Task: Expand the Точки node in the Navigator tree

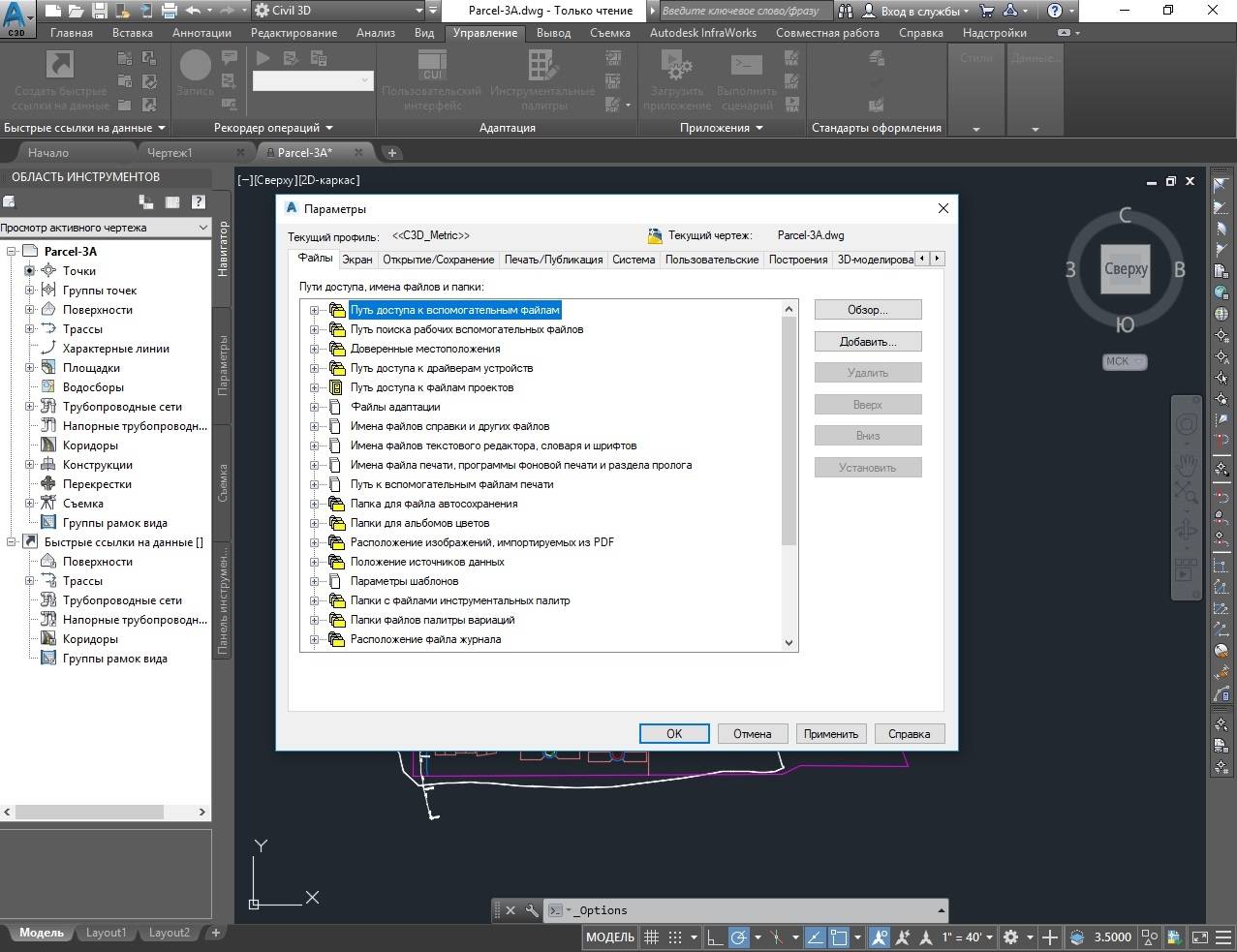Action: pos(29,271)
